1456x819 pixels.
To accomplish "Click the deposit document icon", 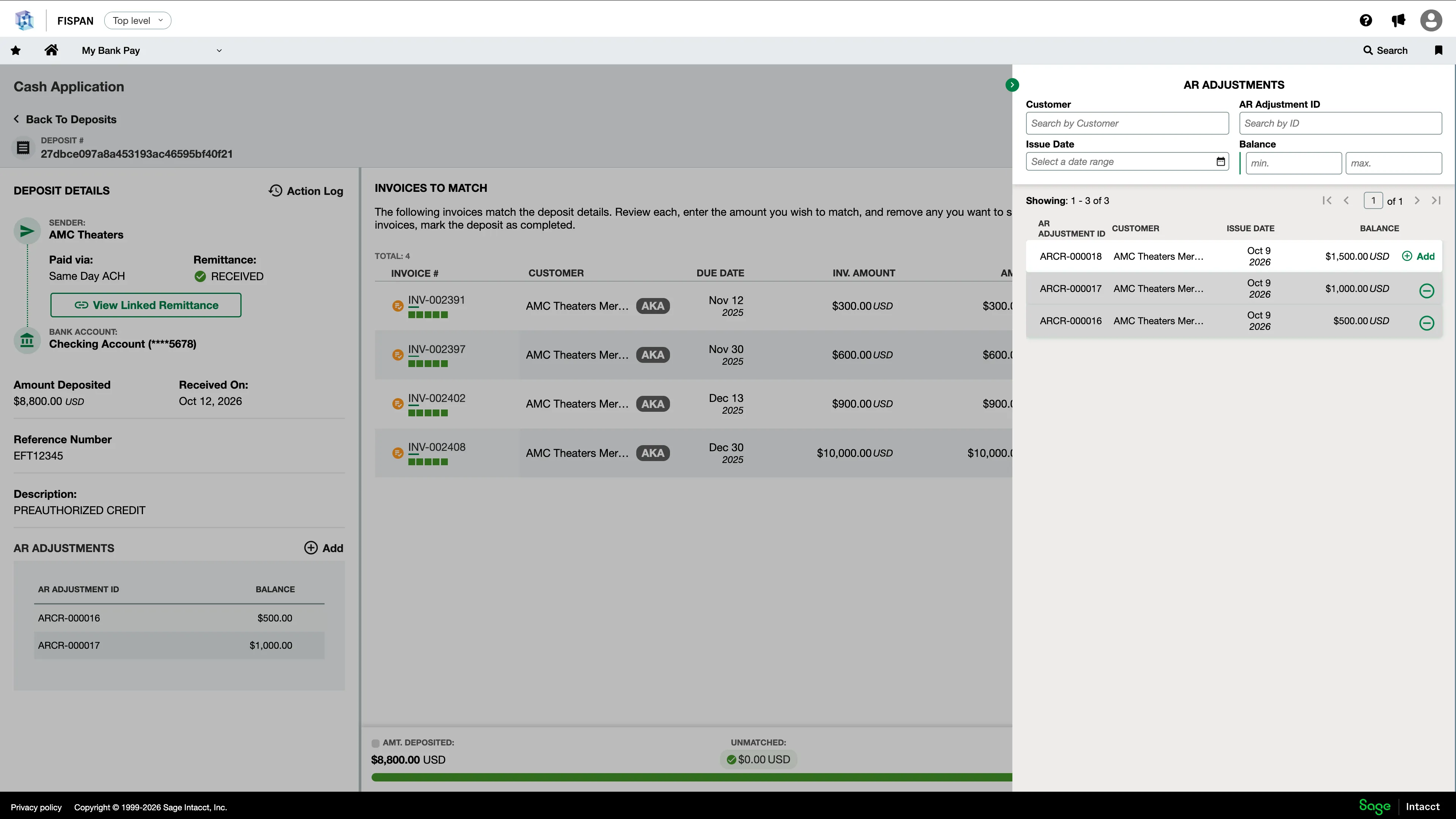I will click(23, 147).
